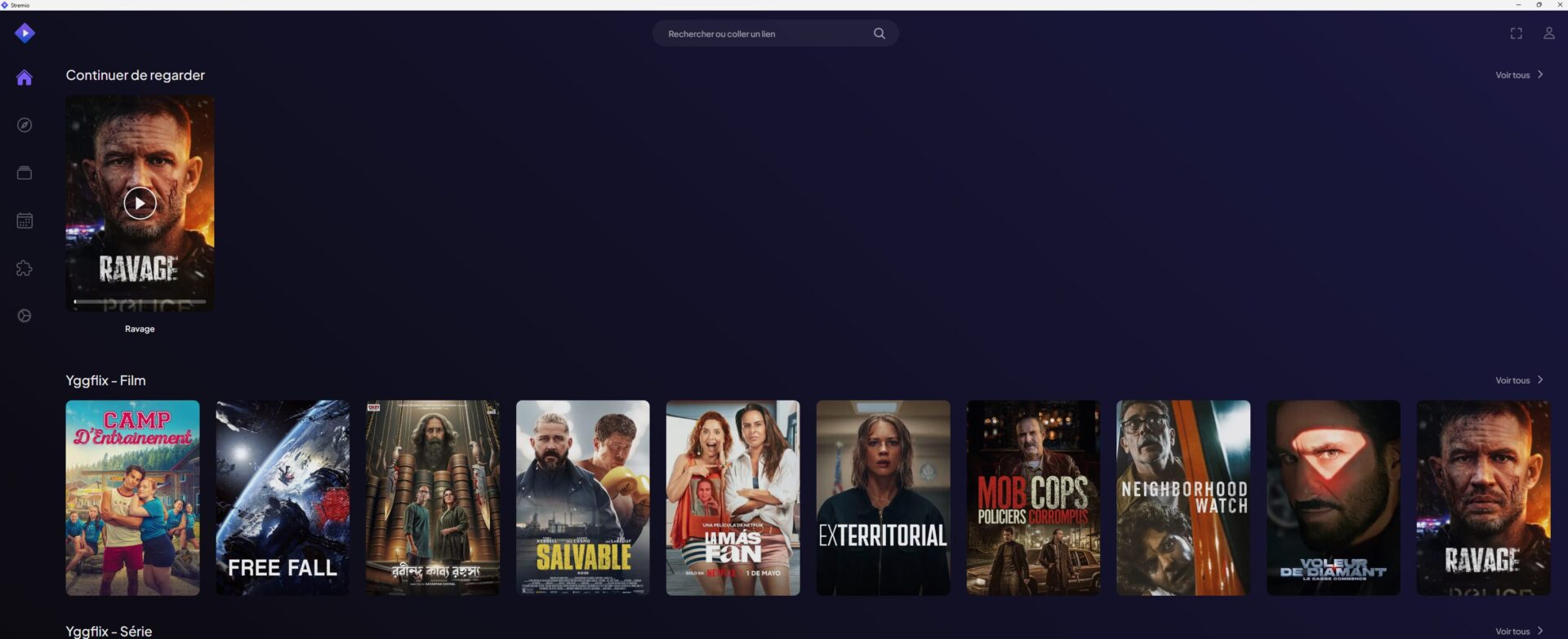
Task: Click the Yggflix - Film heading
Action: click(x=106, y=380)
